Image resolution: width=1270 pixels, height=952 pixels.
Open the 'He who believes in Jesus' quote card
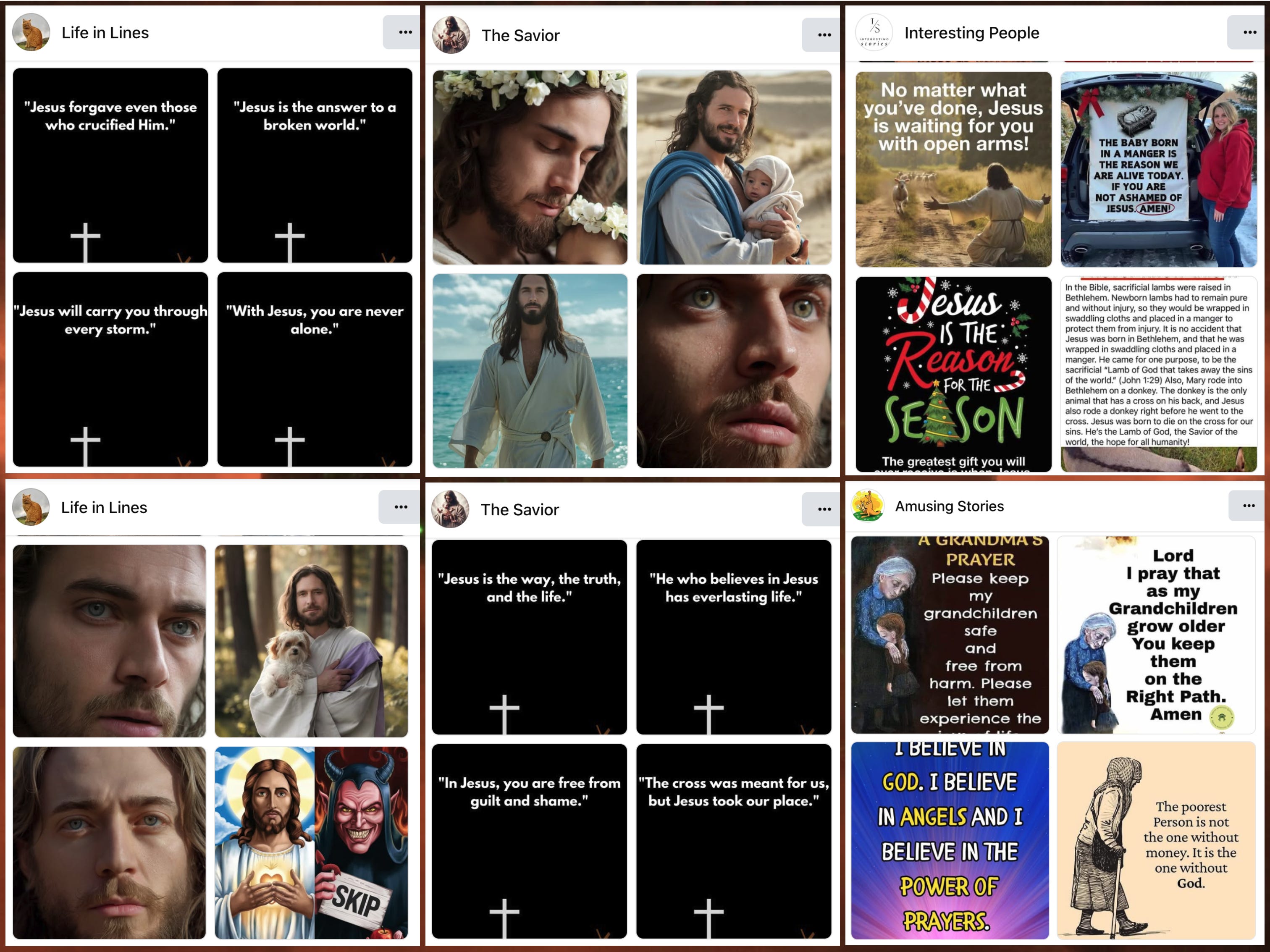734,637
